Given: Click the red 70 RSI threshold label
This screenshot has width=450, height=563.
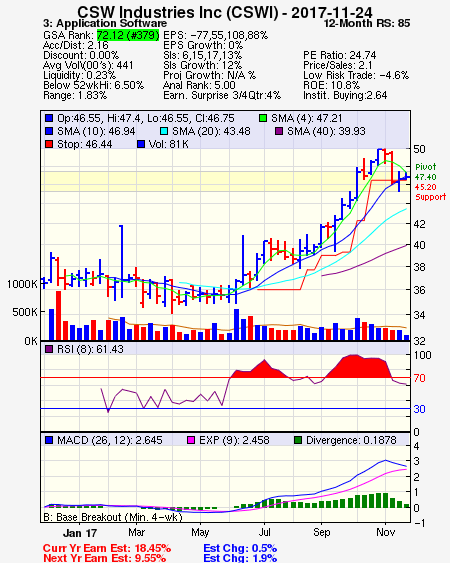Looking at the screenshot, I should (x=419, y=378).
